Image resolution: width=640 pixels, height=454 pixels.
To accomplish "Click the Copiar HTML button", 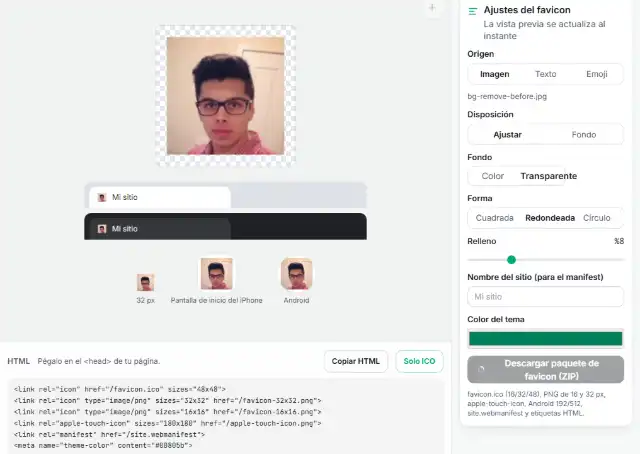I will [x=356, y=361].
